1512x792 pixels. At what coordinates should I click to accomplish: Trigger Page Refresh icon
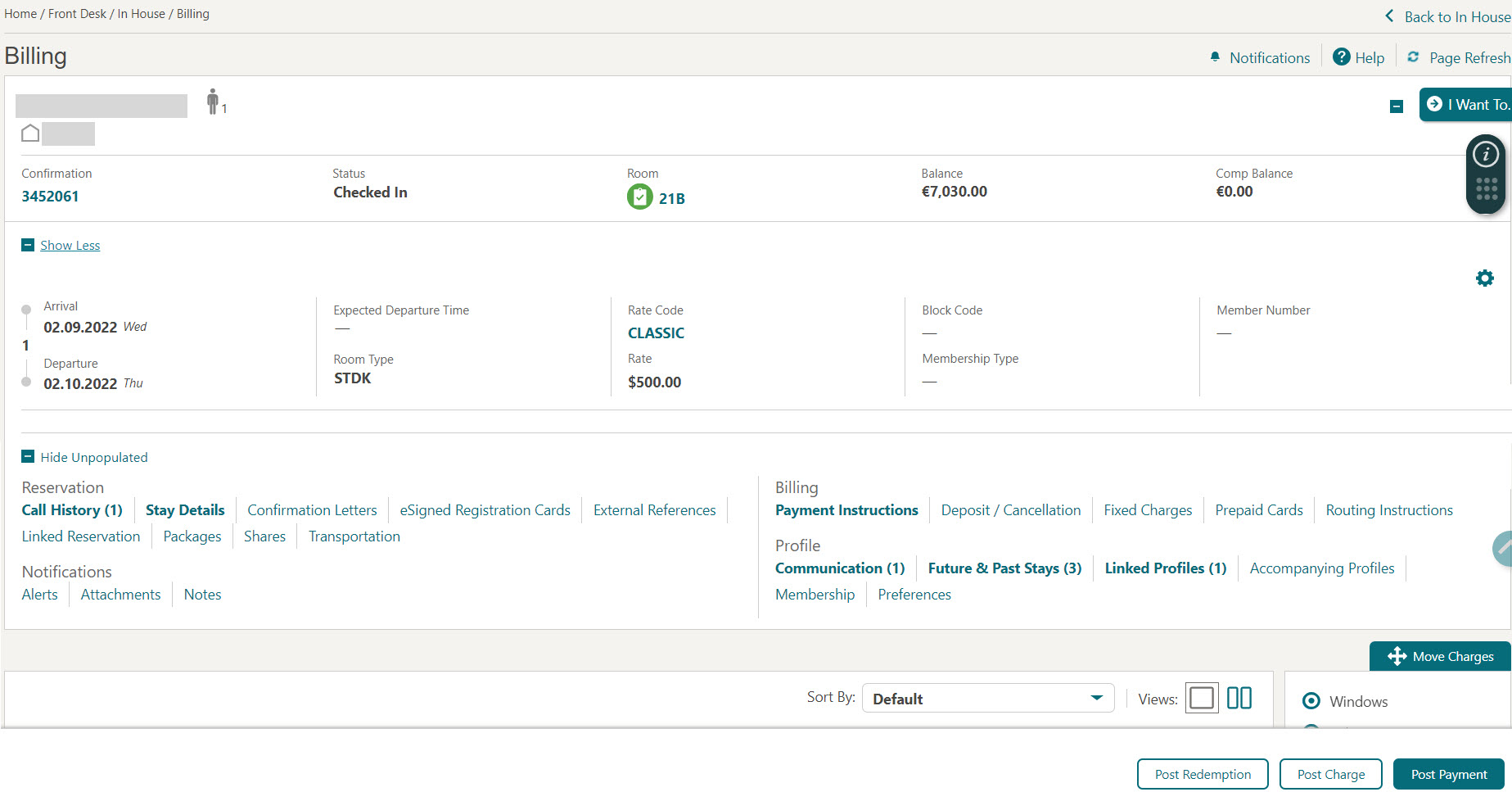click(x=1413, y=57)
